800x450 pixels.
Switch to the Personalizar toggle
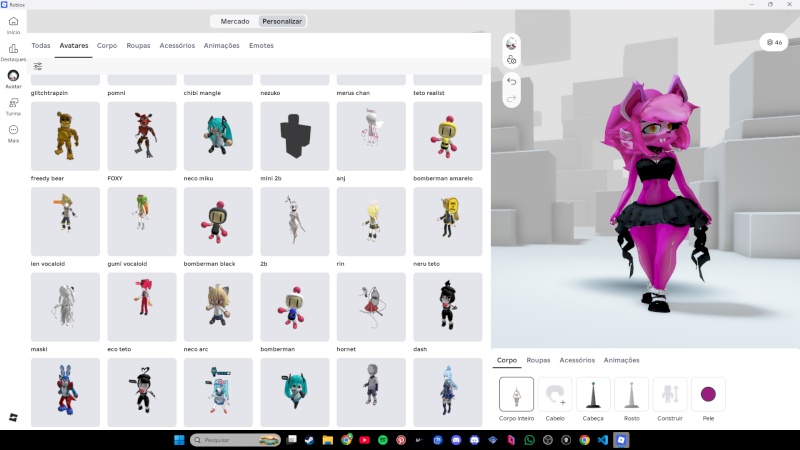point(282,20)
